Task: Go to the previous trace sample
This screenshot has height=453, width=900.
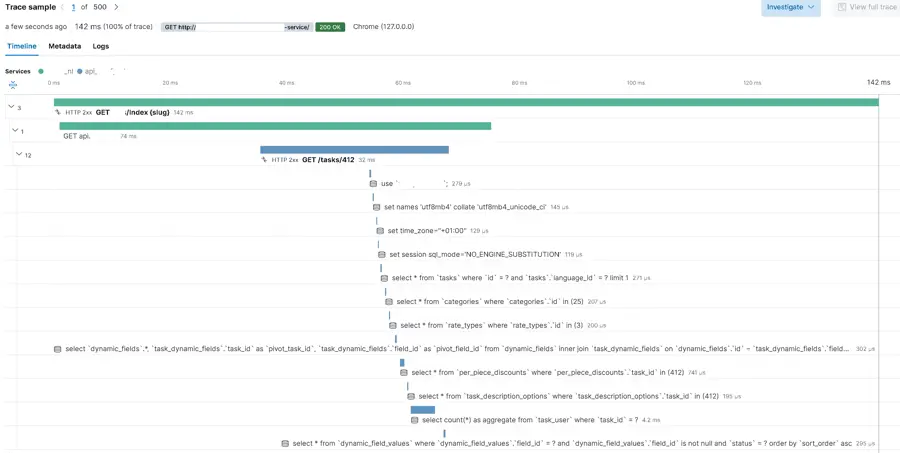Action: point(61,7)
